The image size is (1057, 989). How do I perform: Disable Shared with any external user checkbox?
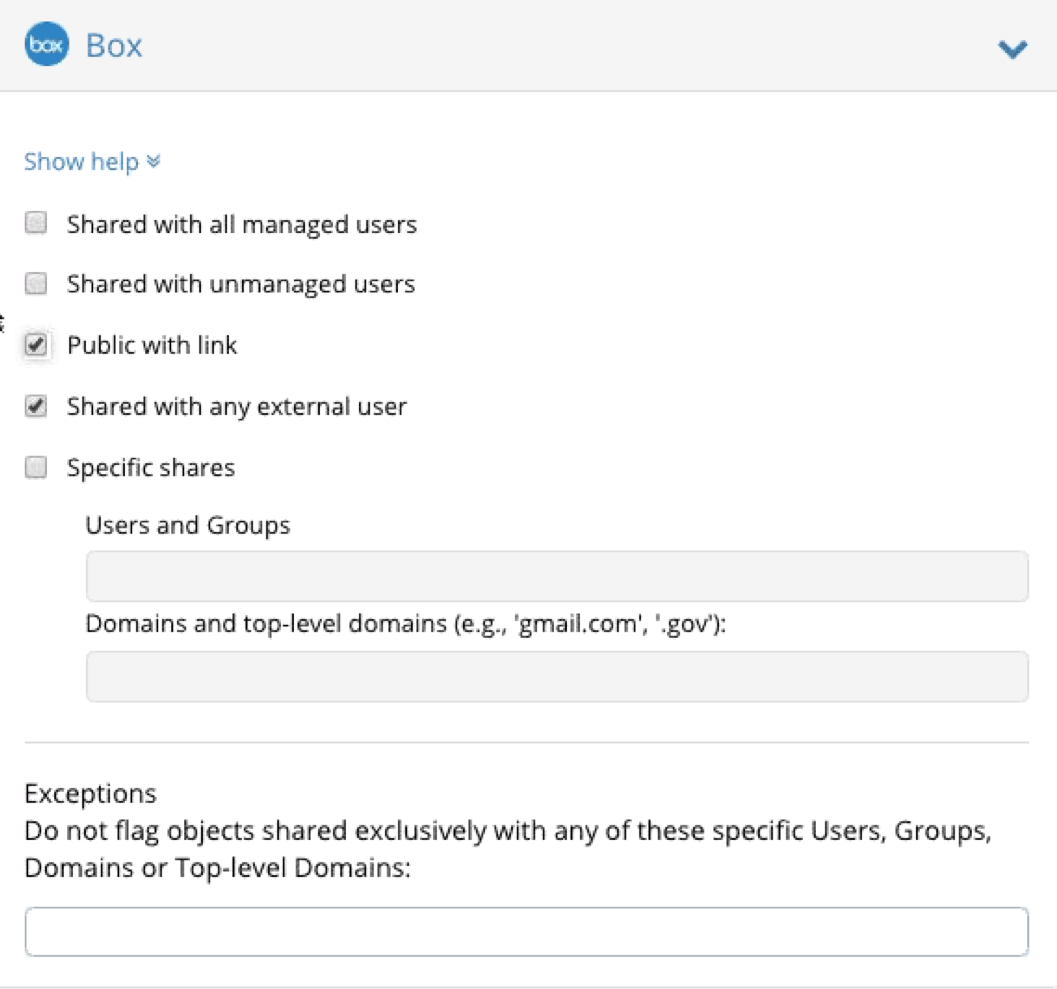(36, 407)
